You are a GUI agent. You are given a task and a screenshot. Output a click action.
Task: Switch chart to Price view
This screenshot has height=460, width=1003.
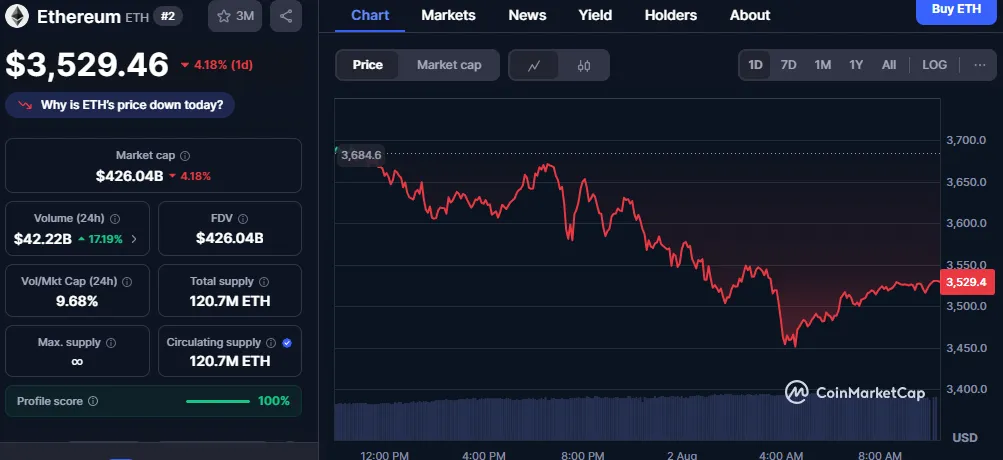(x=367, y=65)
